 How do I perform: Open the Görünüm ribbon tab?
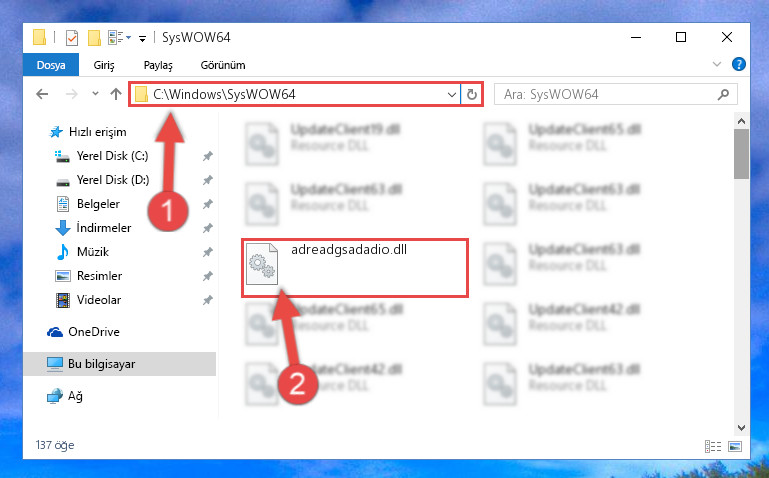(223, 65)
